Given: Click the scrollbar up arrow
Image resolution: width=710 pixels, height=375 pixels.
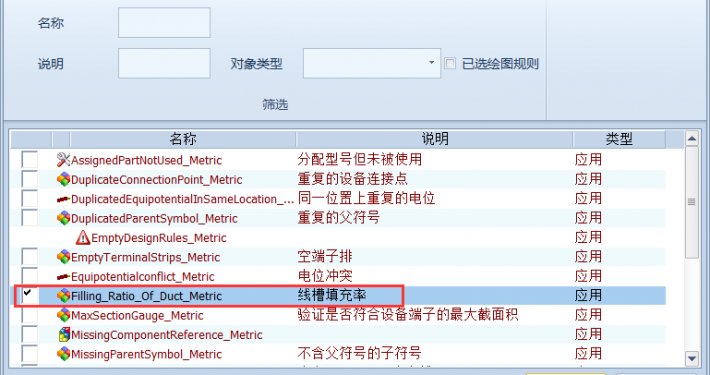Looking at the screenshot, I should (x=691, y=139).
